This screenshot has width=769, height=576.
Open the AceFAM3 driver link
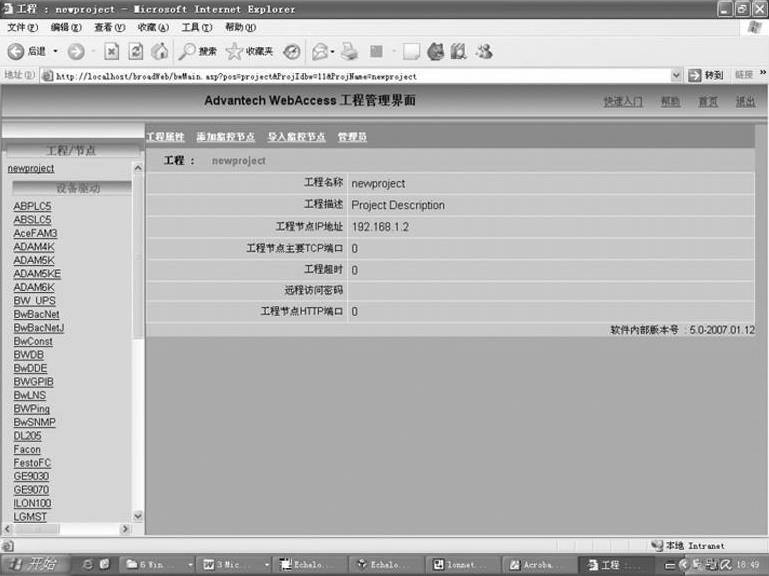pyautogui.click(x=35, y=233)
